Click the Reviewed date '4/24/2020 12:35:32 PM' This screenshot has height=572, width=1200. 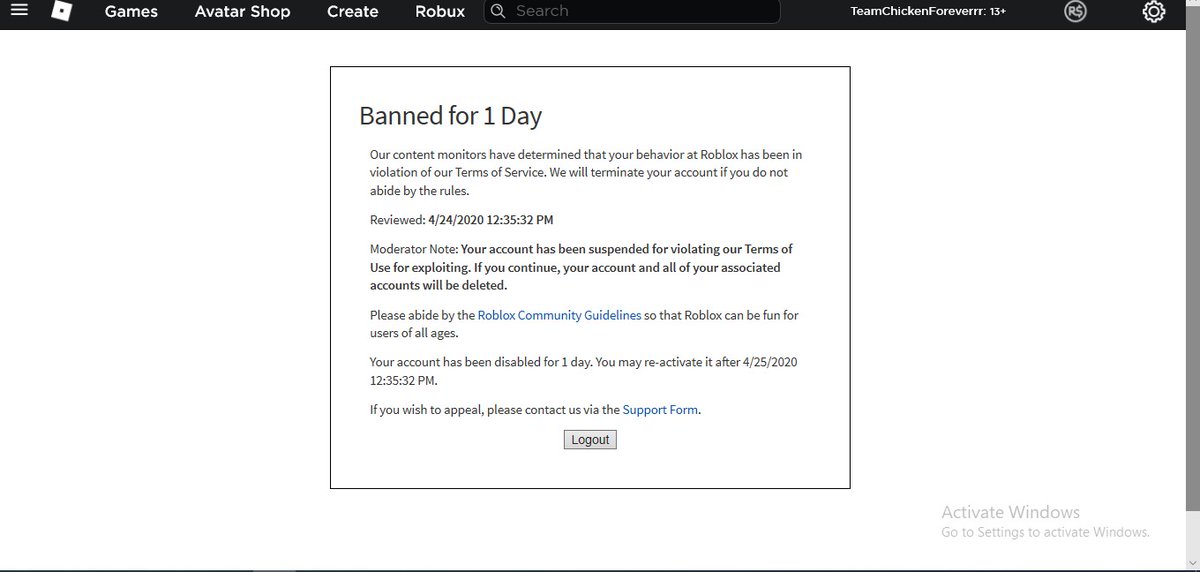[490, 219]
